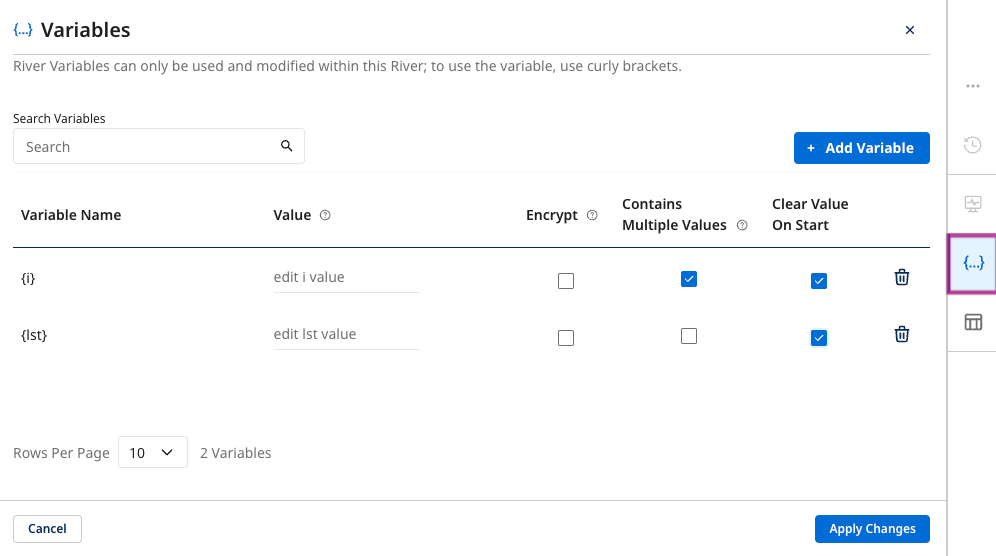The height and width of the screenshot is (556, 996).
Task: Click Apply Changes
Action: 871,529
